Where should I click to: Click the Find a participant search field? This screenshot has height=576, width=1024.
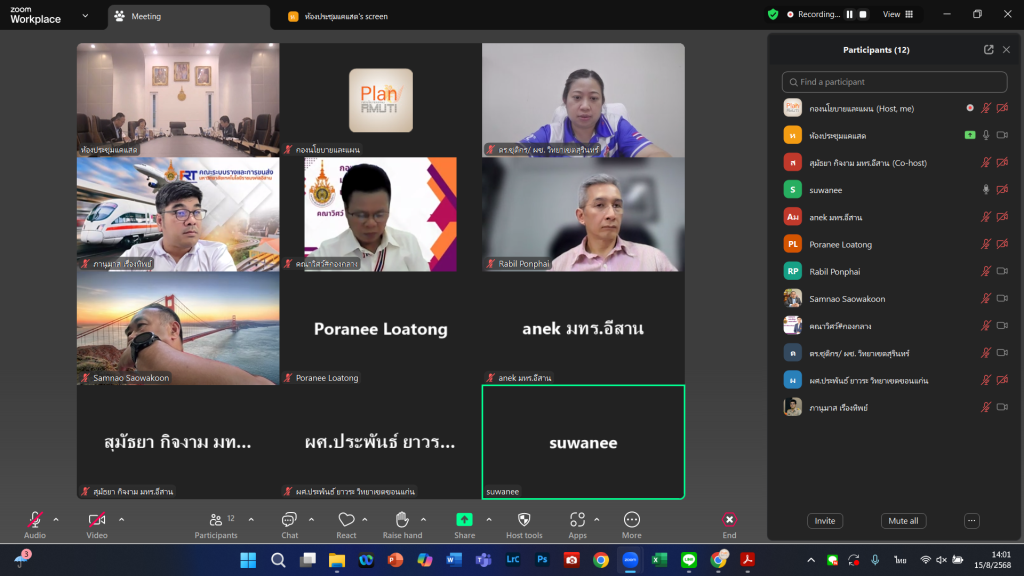[895, 82]
